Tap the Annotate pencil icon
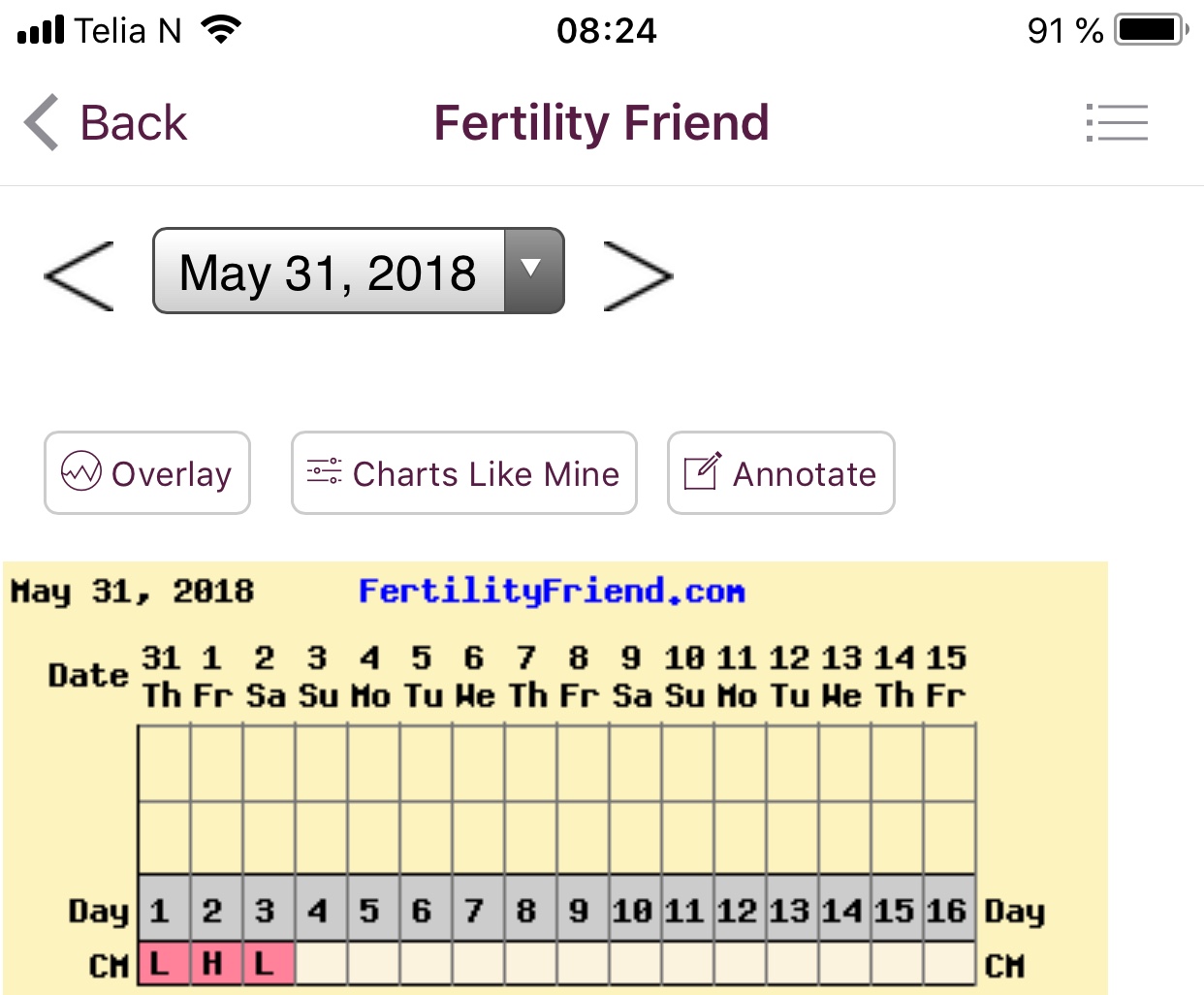The width and height of the screenshot is (1204, 995). pos(703,472)
